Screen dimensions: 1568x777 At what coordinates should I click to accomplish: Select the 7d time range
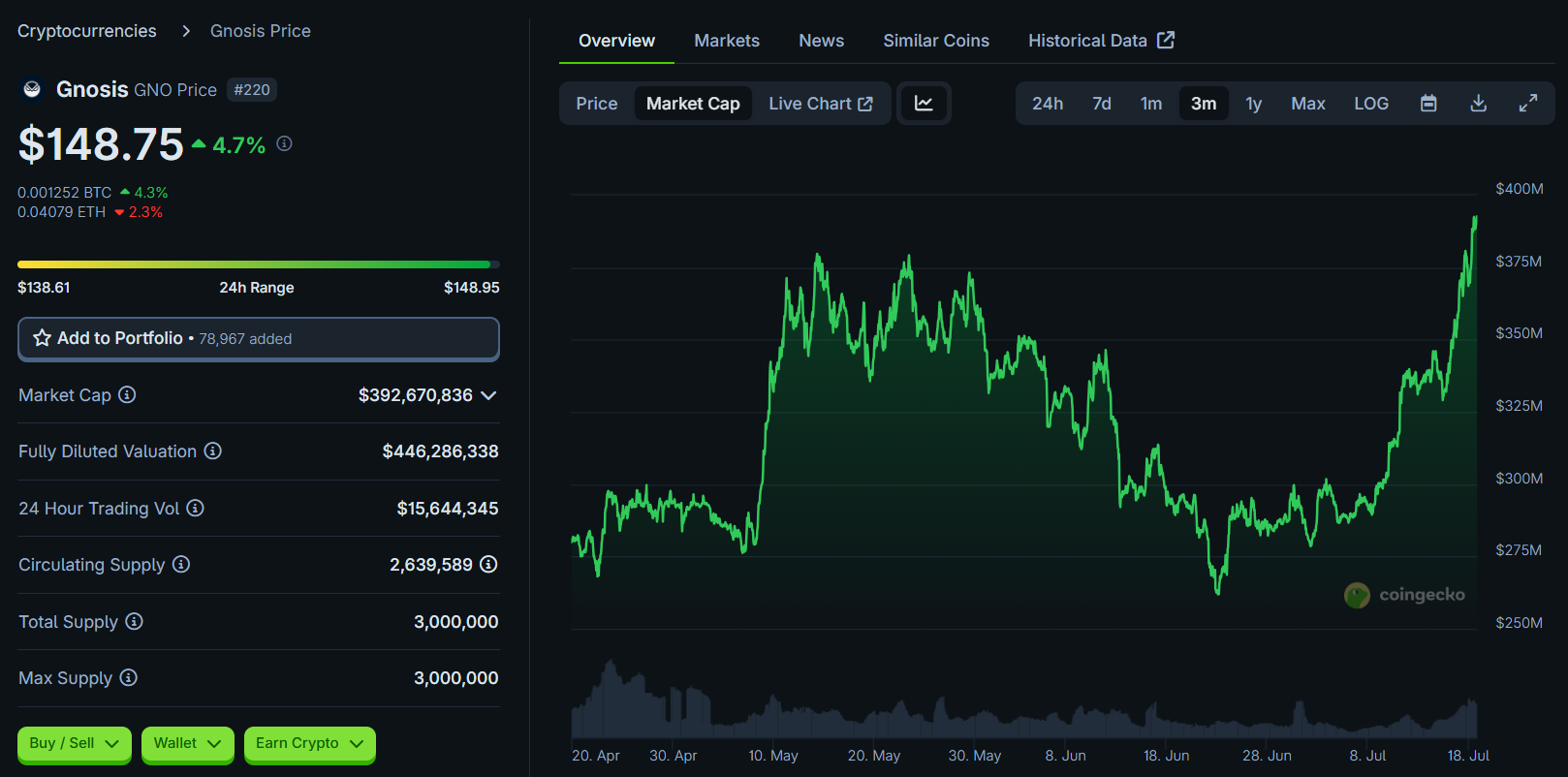click(1101, 104)
